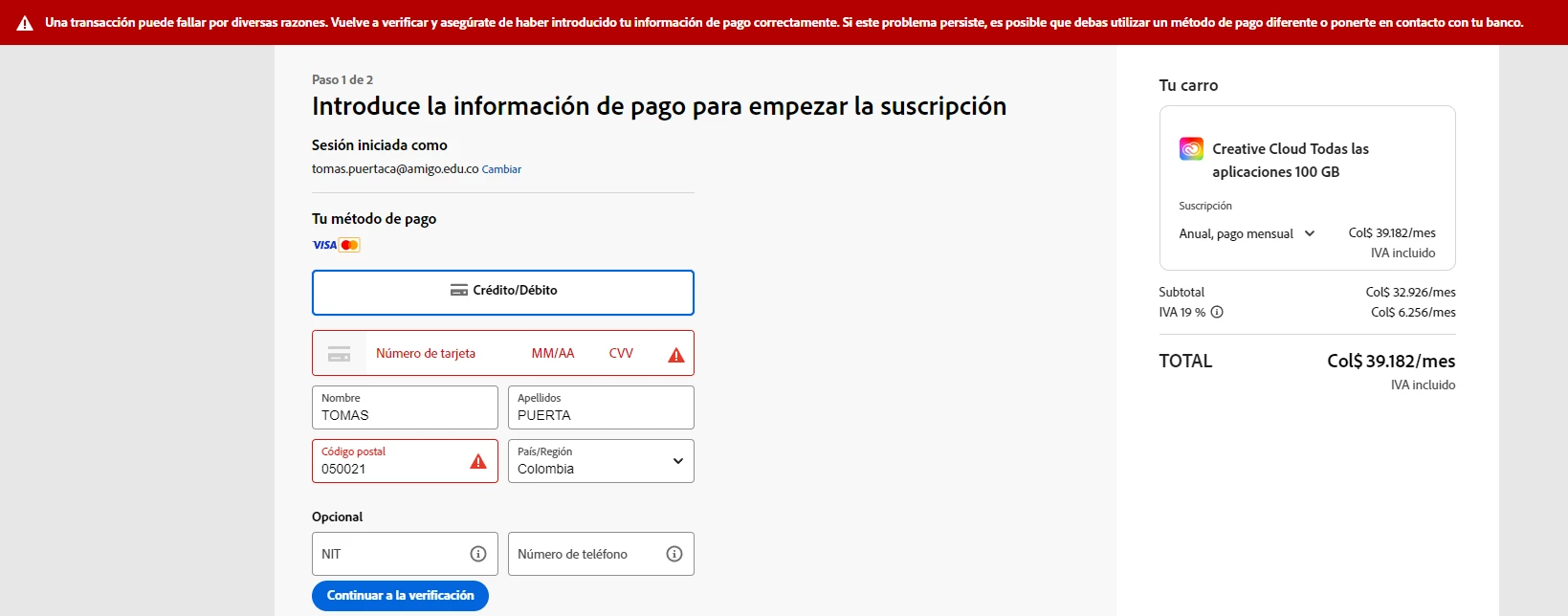Click the Visa card logo

tap(324, 245)
